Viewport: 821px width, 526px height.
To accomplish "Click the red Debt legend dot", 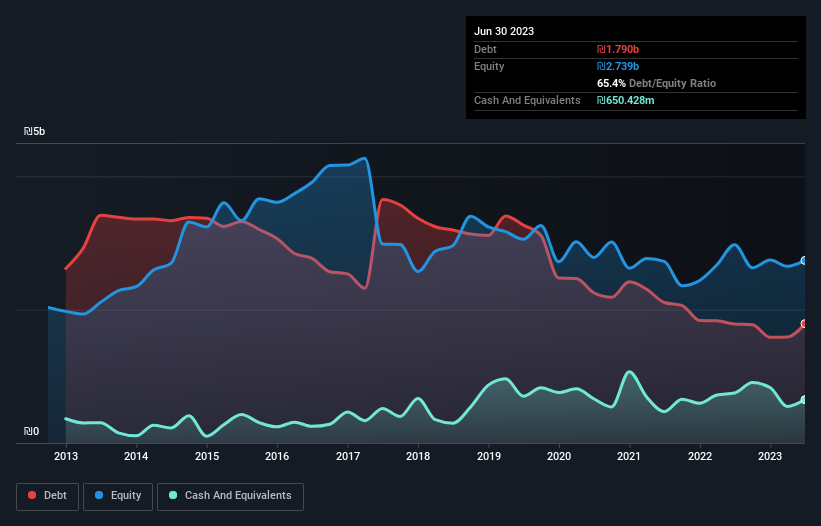I will tap(32, 495).
